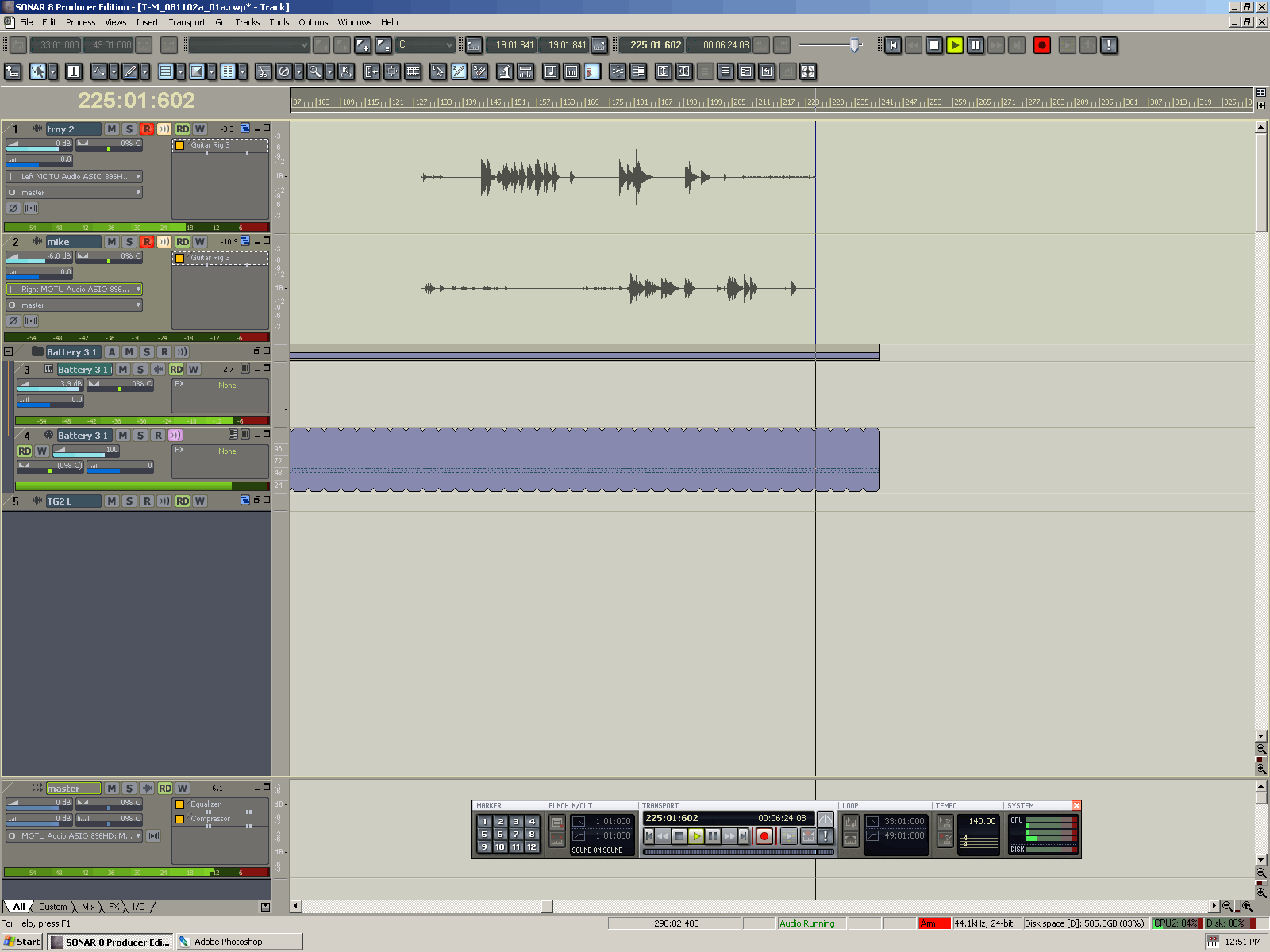Viewport: 1270px width, 952px height.
Task: Toggle record arm on troy 2 track
Action: click(x=147, y=129)
